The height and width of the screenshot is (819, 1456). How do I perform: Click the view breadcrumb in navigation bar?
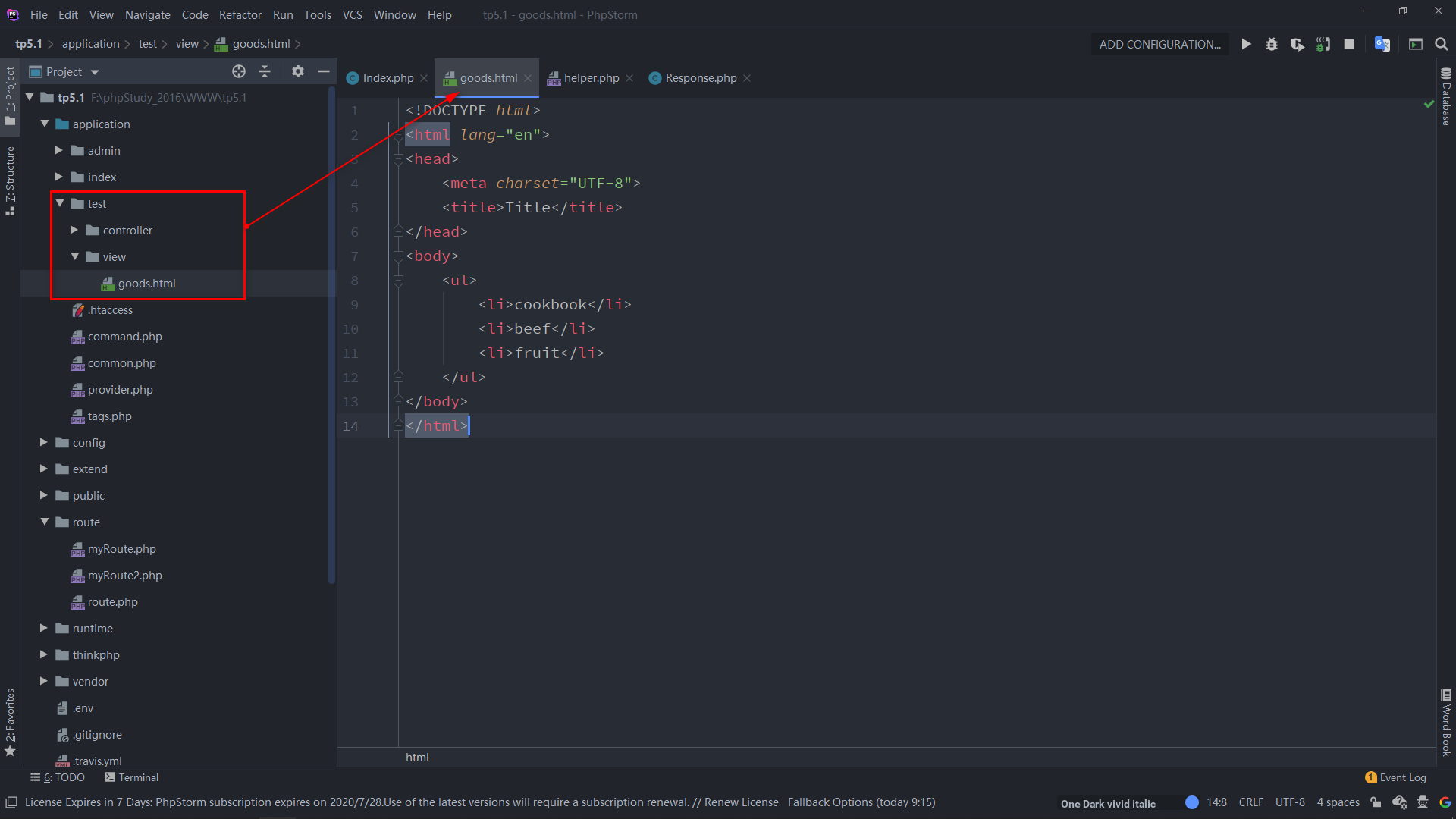coord(187,44)
